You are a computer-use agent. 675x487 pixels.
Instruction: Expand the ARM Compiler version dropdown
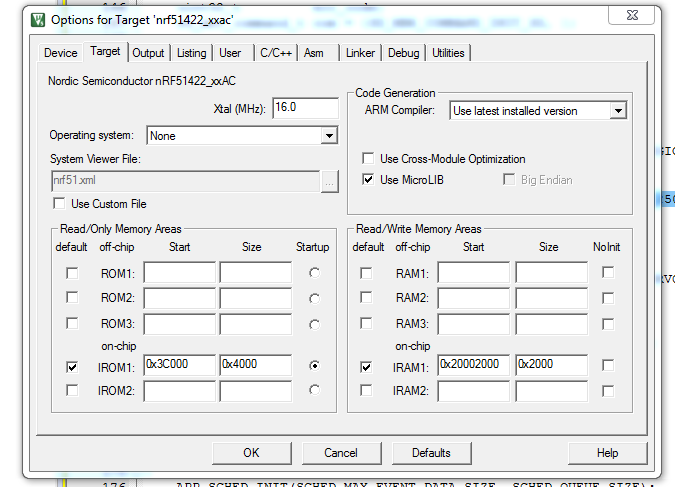(x=618, y=111)
